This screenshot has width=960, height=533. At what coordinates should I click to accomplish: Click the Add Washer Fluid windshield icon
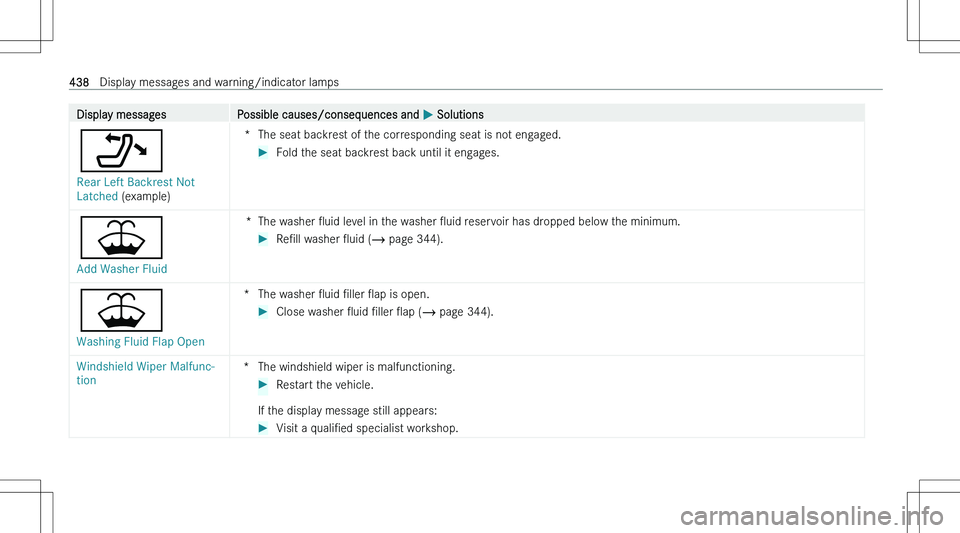[121, 237]
